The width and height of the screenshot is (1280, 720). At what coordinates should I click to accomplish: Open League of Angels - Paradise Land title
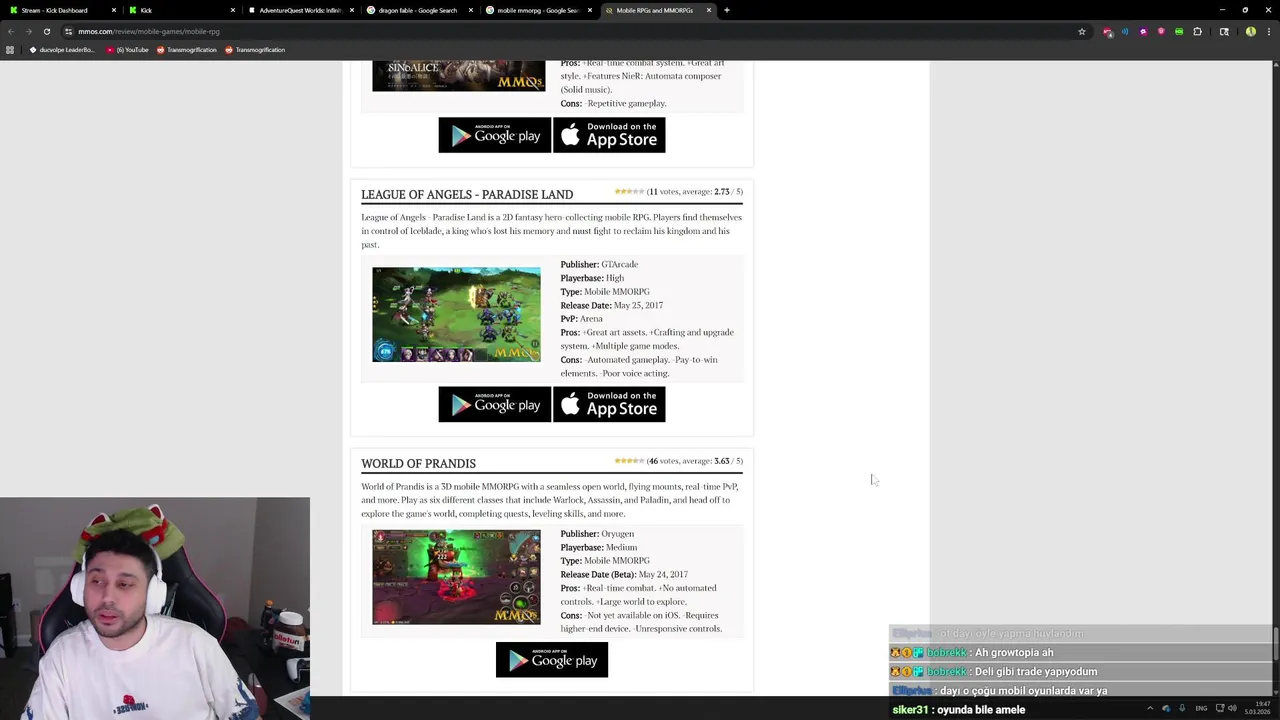(x=467, y=194)
